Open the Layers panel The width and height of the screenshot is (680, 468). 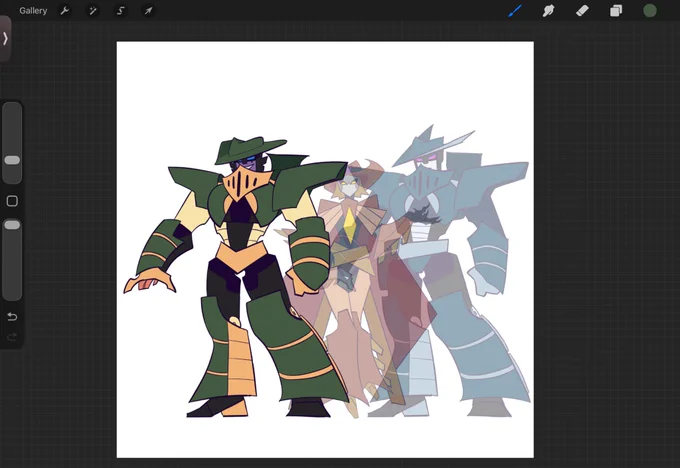616,11
